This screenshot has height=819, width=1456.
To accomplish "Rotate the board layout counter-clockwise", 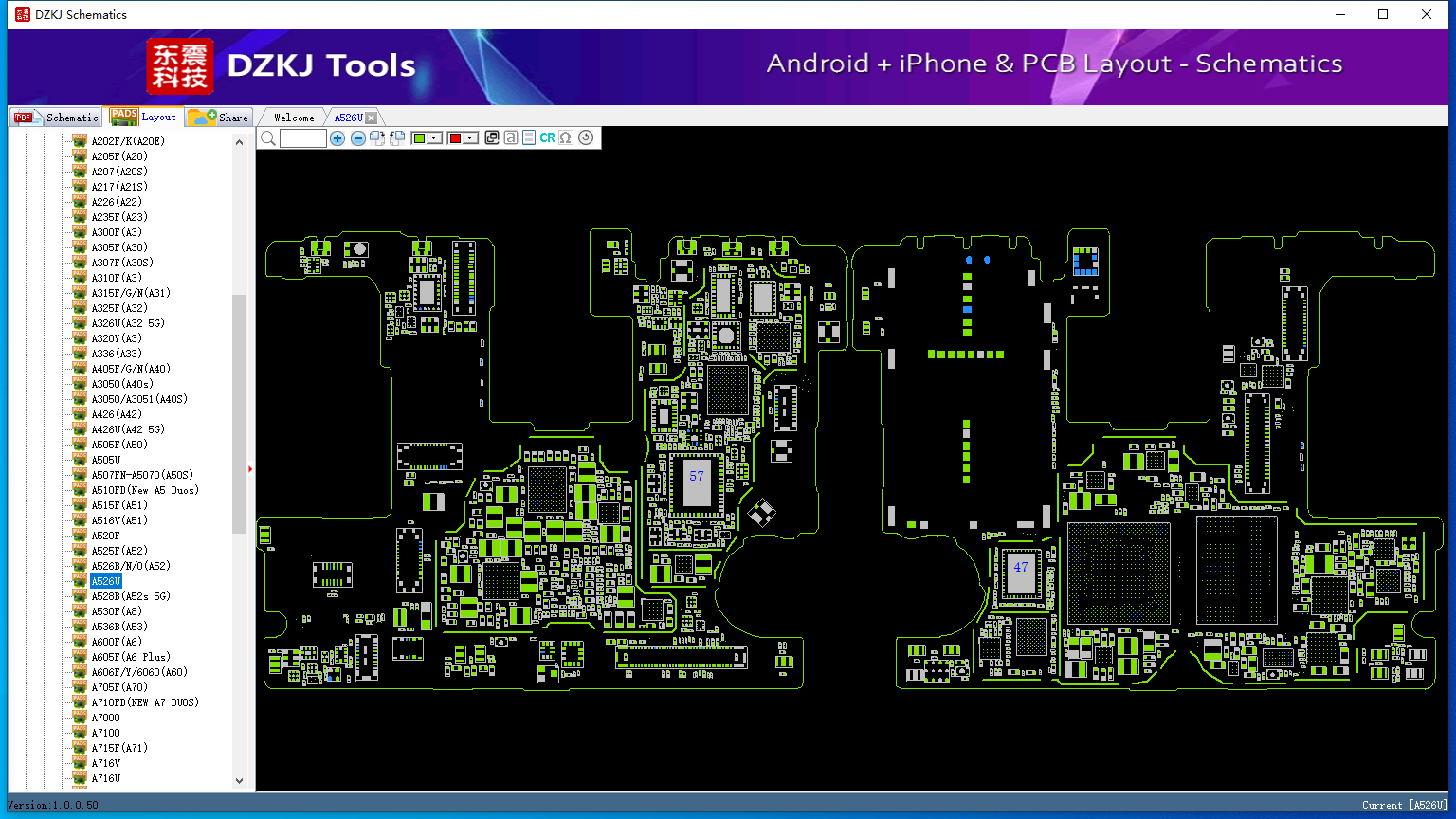I will pos(397,138).
